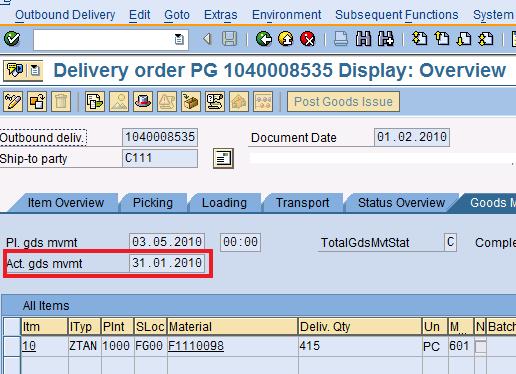Click item type cell ZTAN
Image resolution: width=516 pixels, height=374 pixels.
(84, 346)
